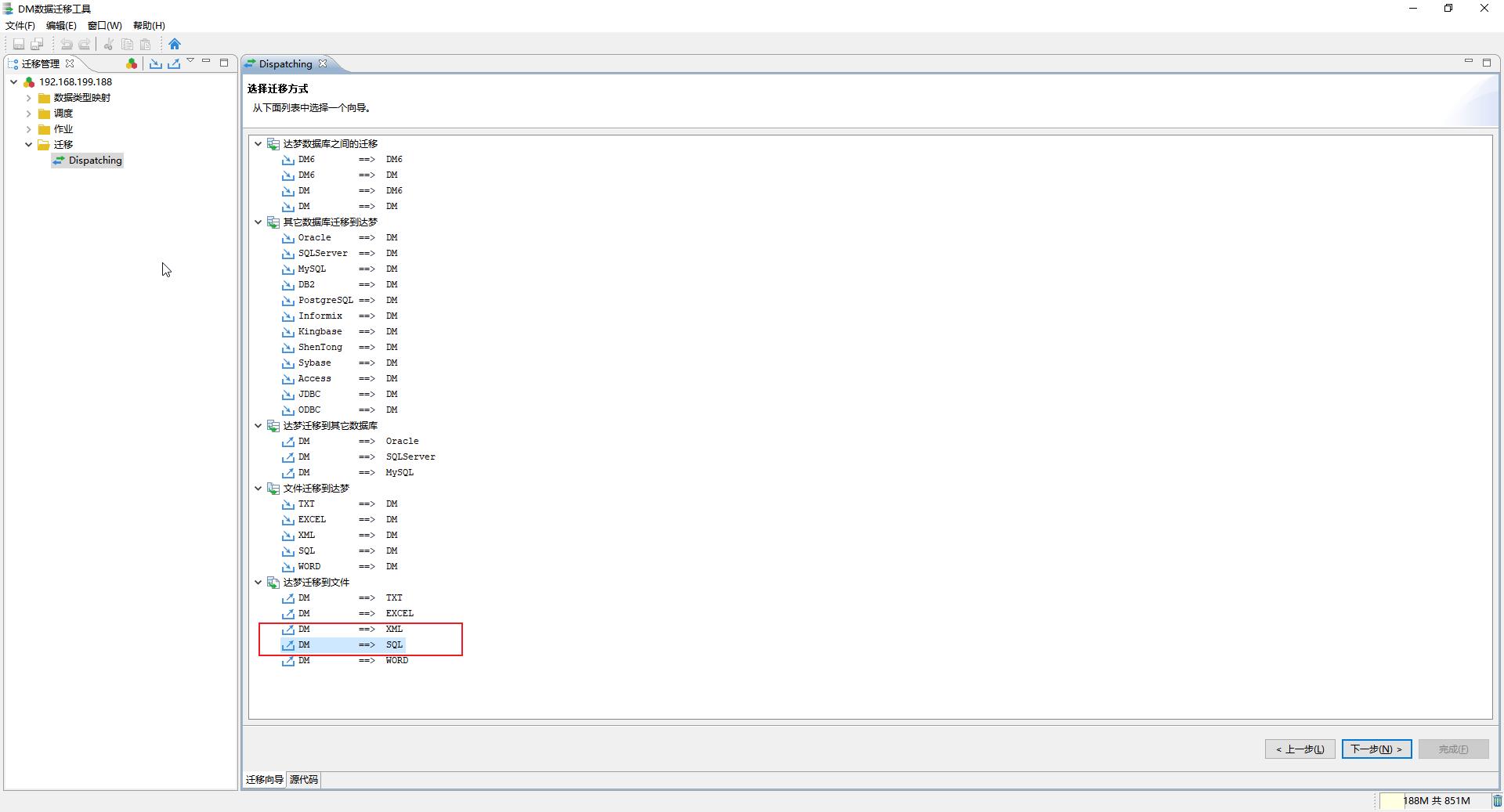This screenshot has height=812, width=1504.
Task: Click the 上一步 back button
Action: pos(1300,749)
